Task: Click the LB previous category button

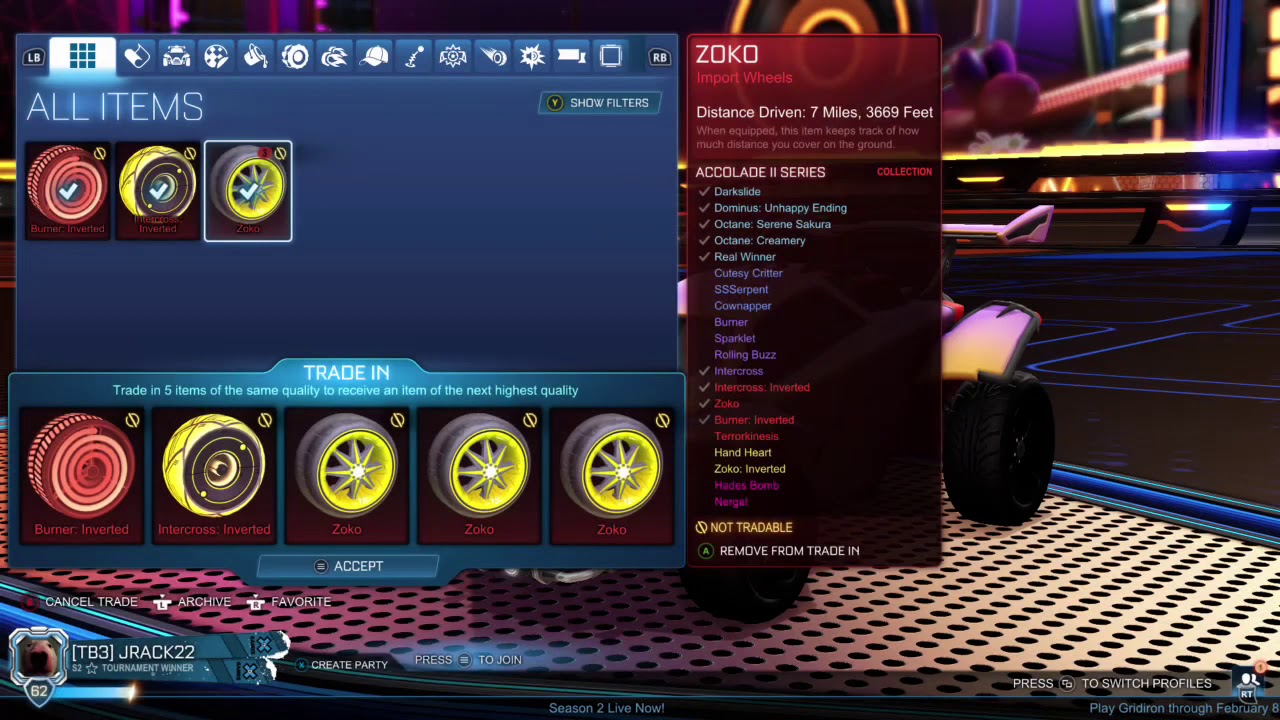Action: [x=34, y=57]
